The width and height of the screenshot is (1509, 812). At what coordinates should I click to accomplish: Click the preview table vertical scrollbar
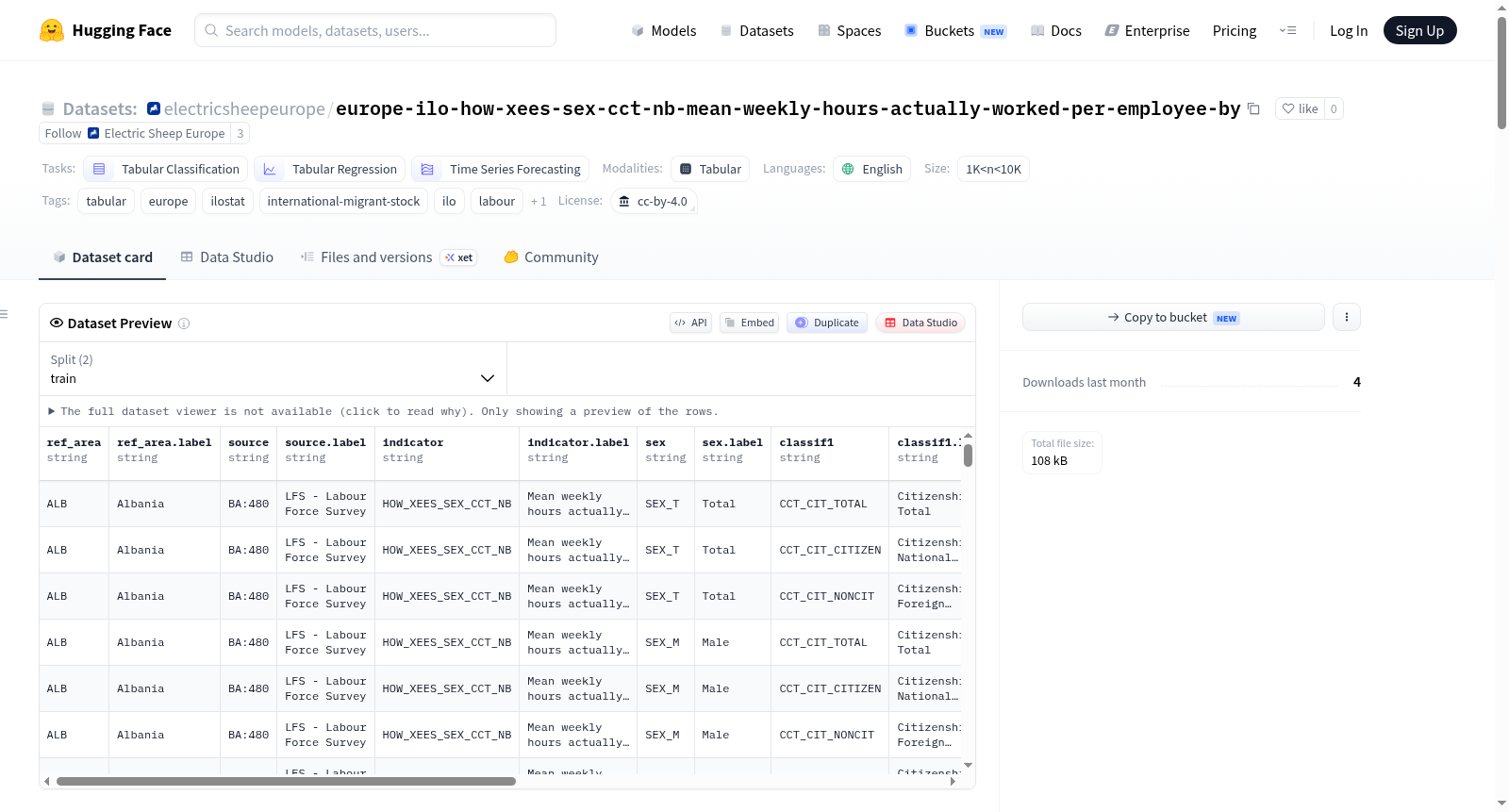[968, 456]
